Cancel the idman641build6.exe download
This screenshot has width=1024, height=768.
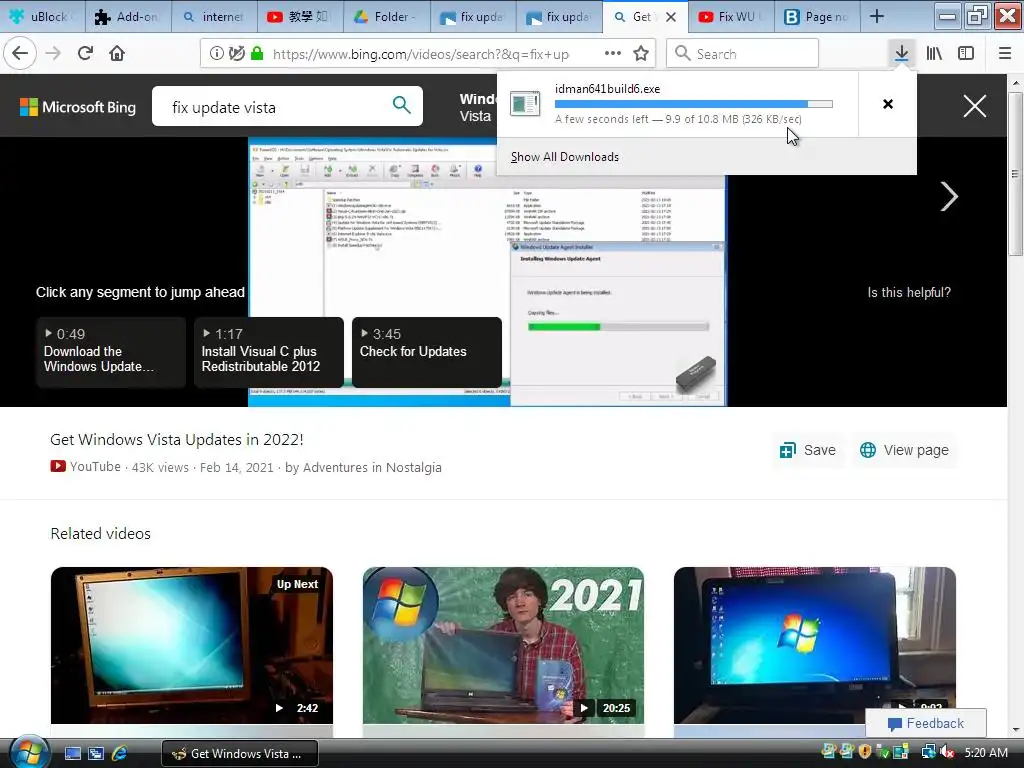888,104
